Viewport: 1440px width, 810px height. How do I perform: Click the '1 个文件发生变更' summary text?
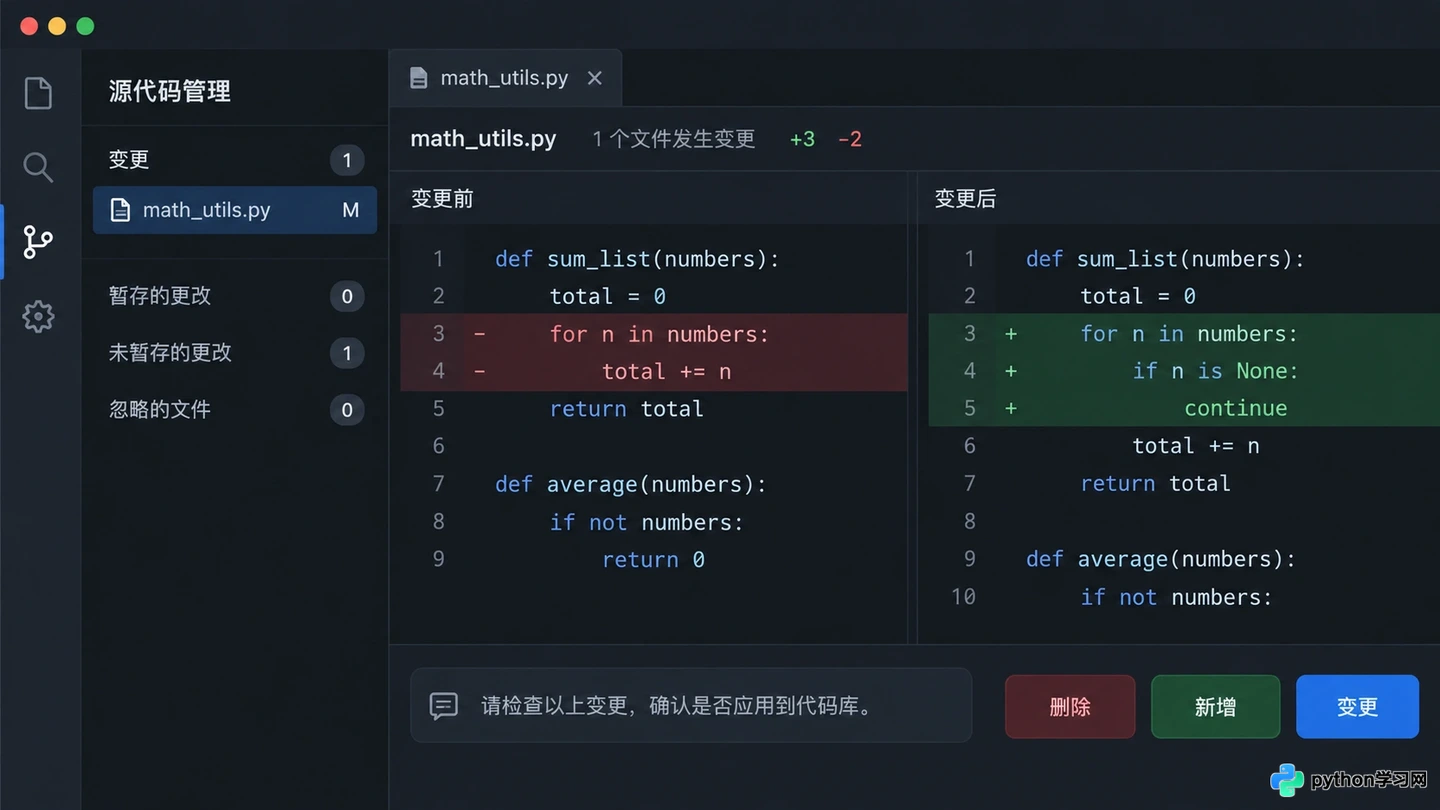click(x=673, y=139)
